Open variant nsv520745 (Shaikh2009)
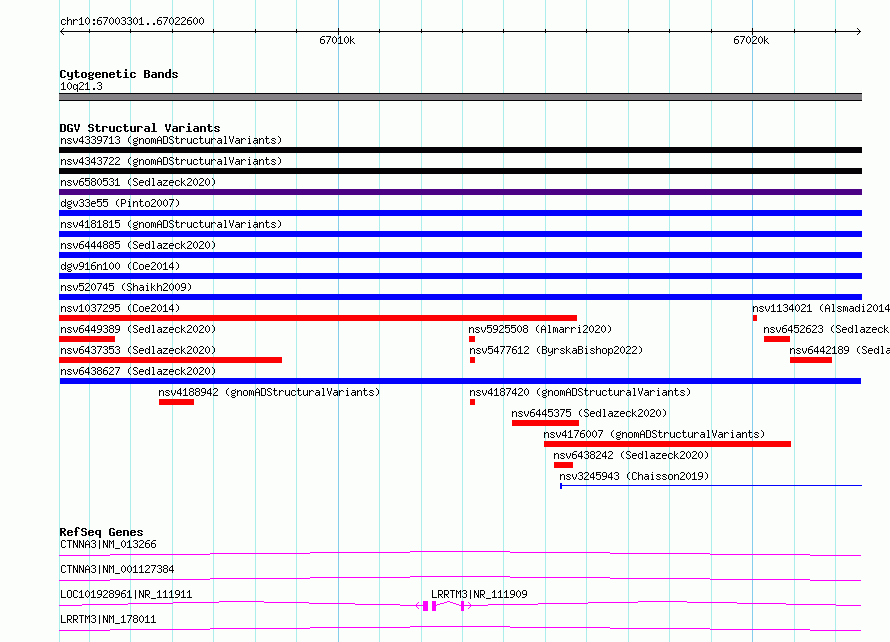Viewport: 890px width, 642px height. pyautogui.click(x=126, y=287)
